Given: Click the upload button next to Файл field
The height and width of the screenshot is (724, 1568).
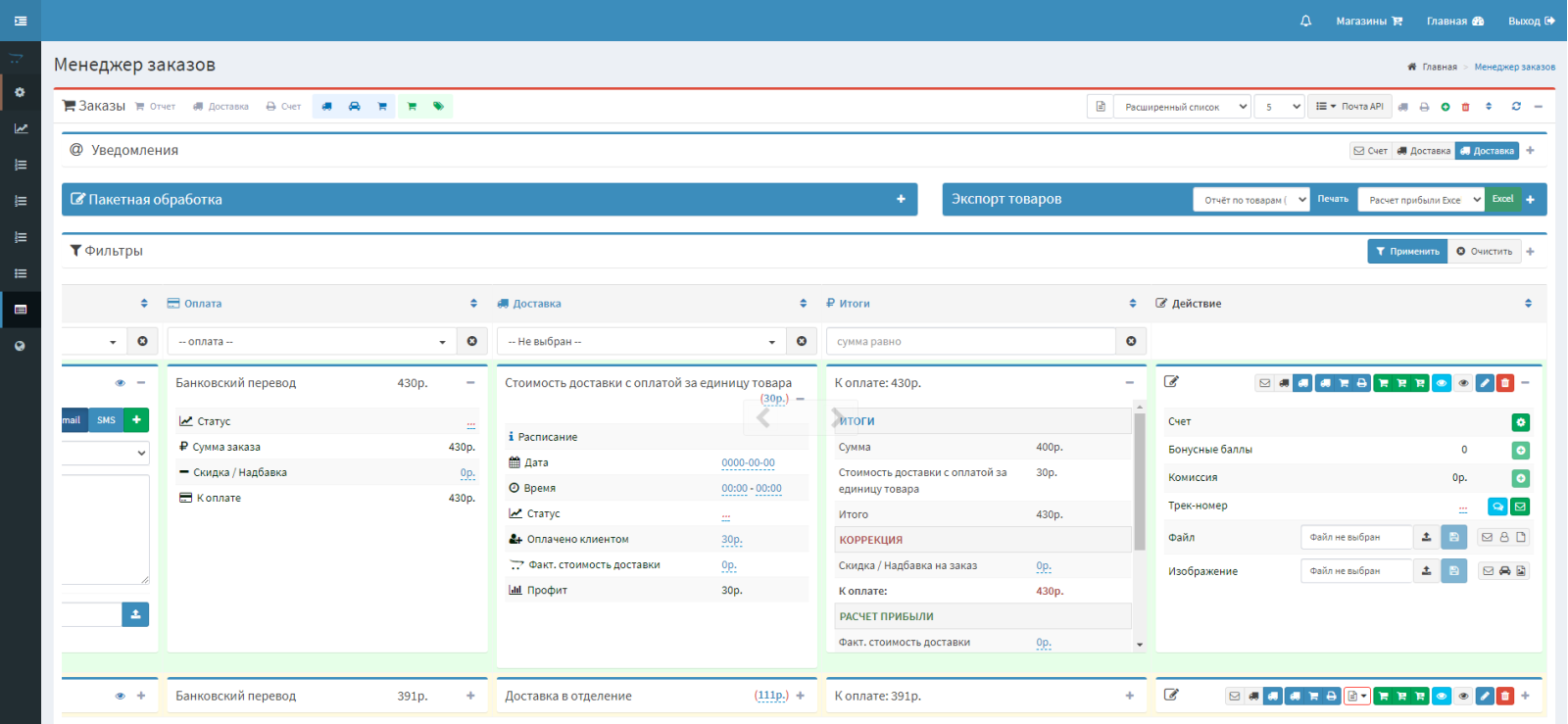Looking at the screenshot, I should 1427,537.
